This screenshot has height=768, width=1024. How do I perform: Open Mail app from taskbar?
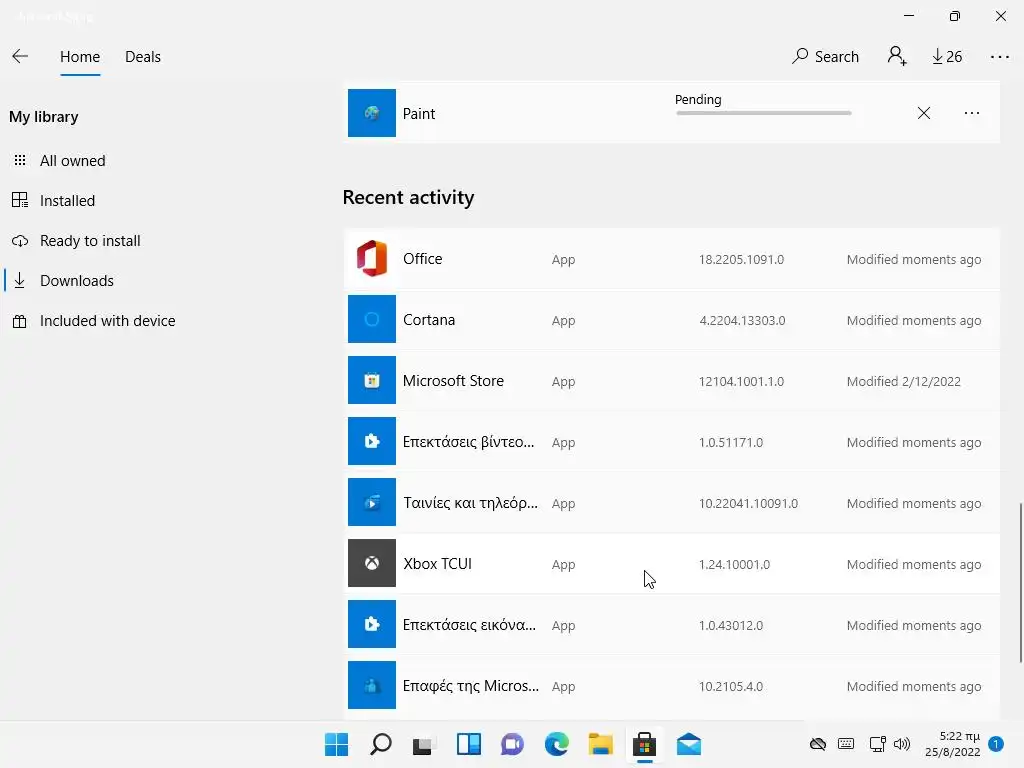(x=688, y=744)
